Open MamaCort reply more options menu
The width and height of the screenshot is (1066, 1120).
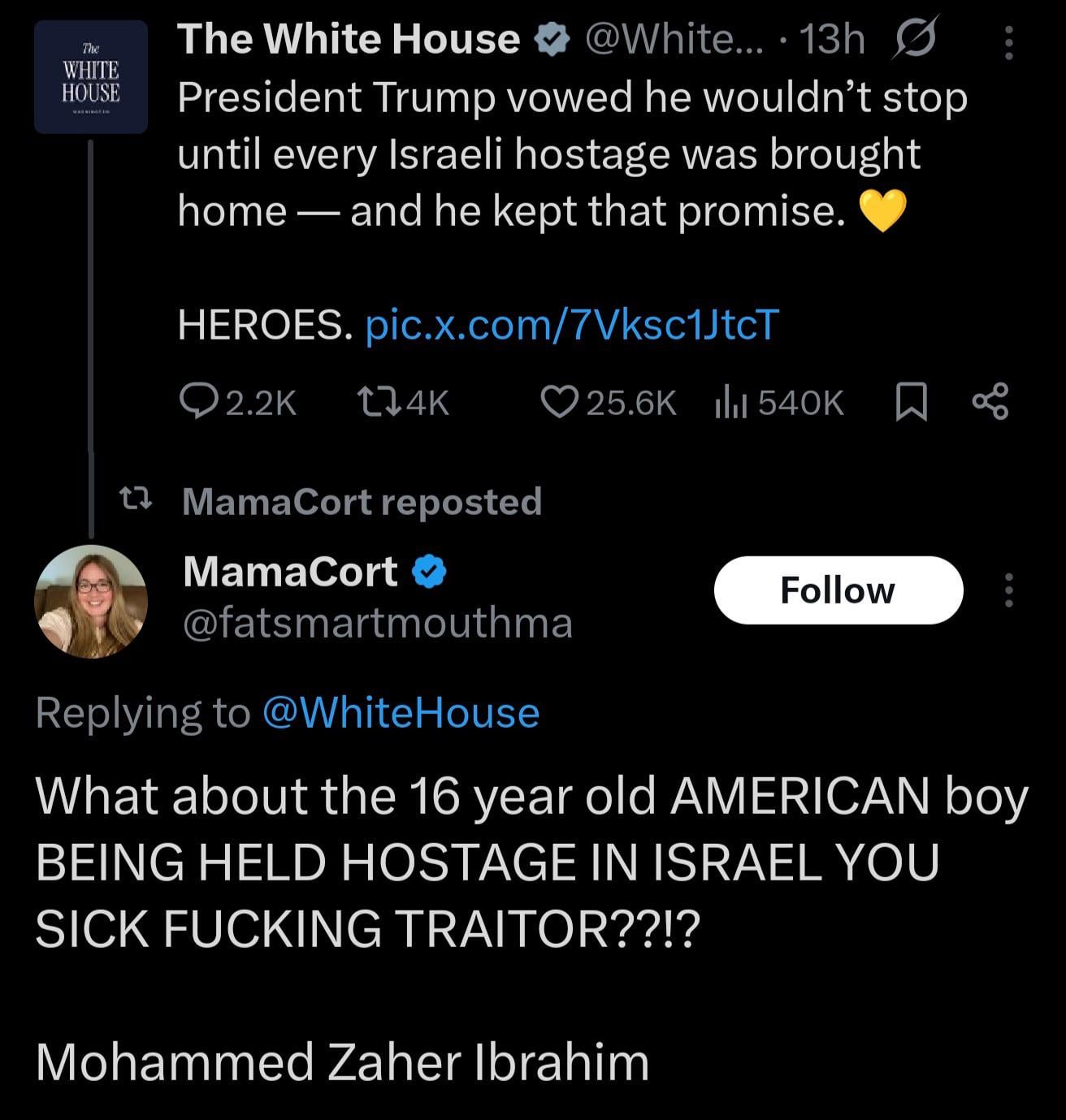pyautogui.click(x=1008, y=590)
